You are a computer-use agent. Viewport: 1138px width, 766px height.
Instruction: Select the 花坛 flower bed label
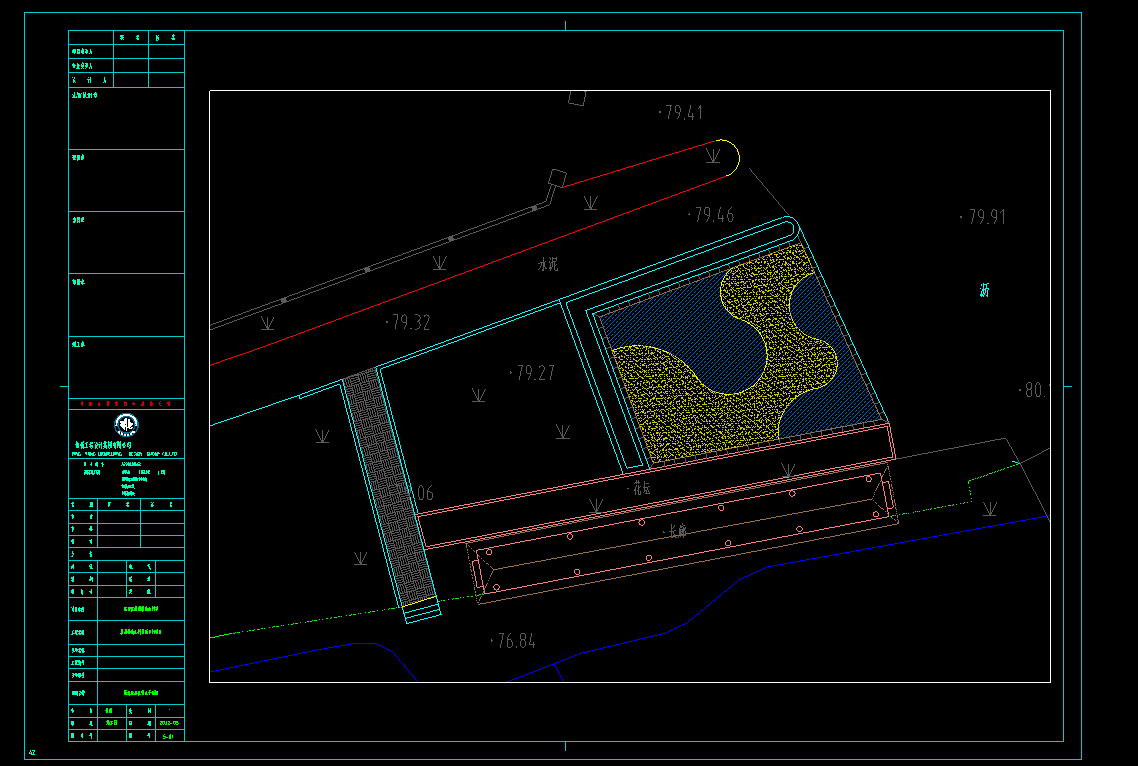641,489
